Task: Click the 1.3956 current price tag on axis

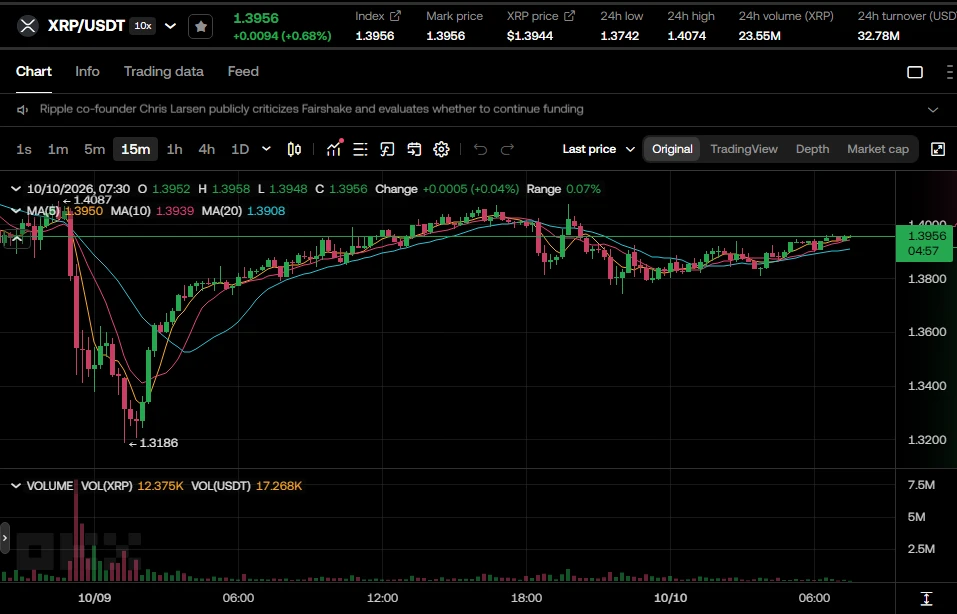Action: click(x=923, y=243)
